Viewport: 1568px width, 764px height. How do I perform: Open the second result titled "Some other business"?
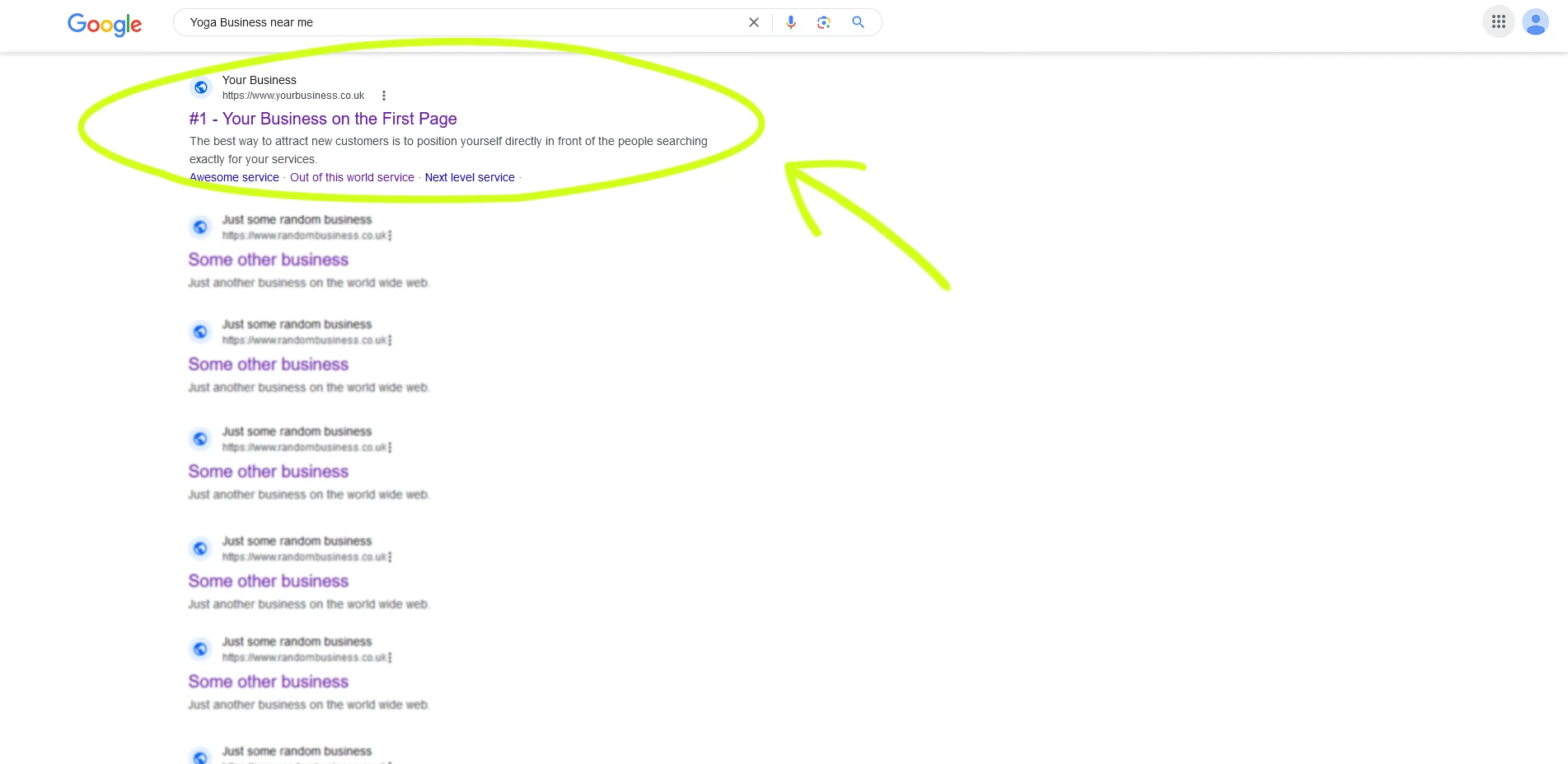point(269,260)
